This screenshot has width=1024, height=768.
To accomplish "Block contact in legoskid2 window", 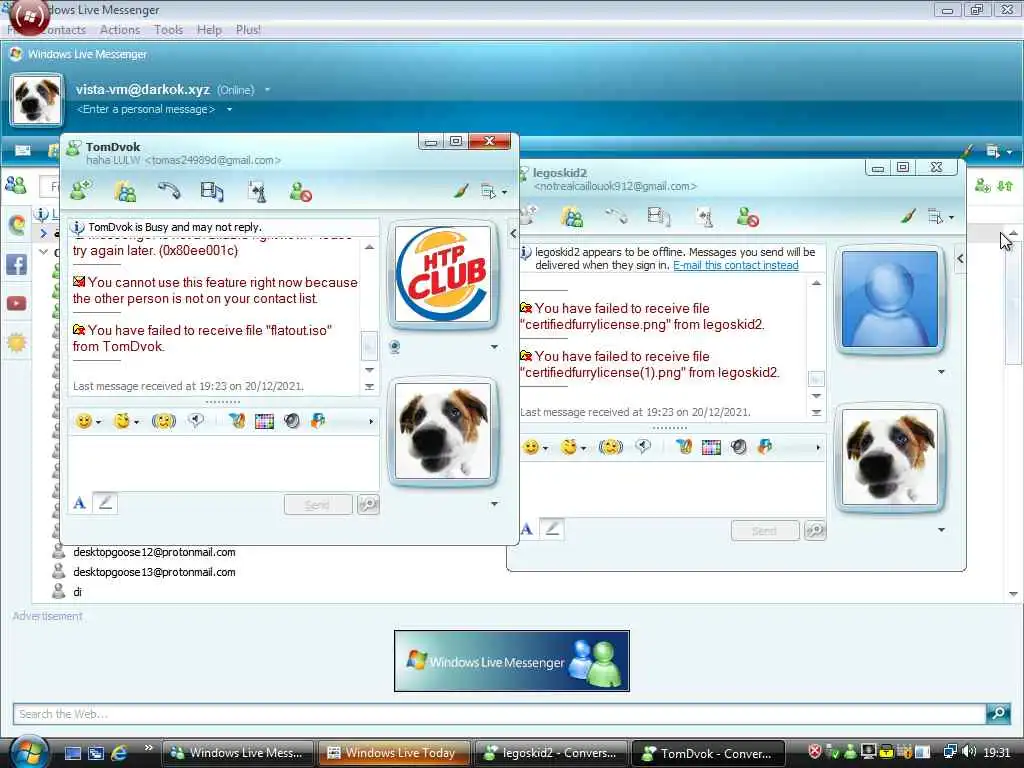I will pos(747,217).
